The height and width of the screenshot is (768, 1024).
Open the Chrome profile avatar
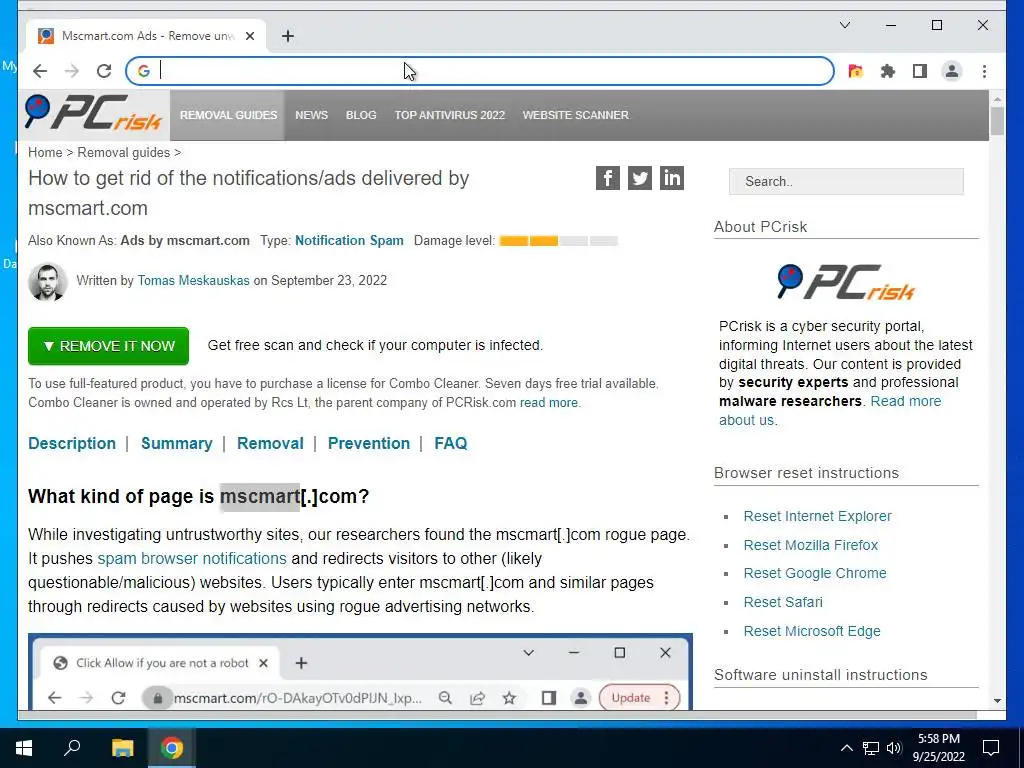tap(952, 71)
